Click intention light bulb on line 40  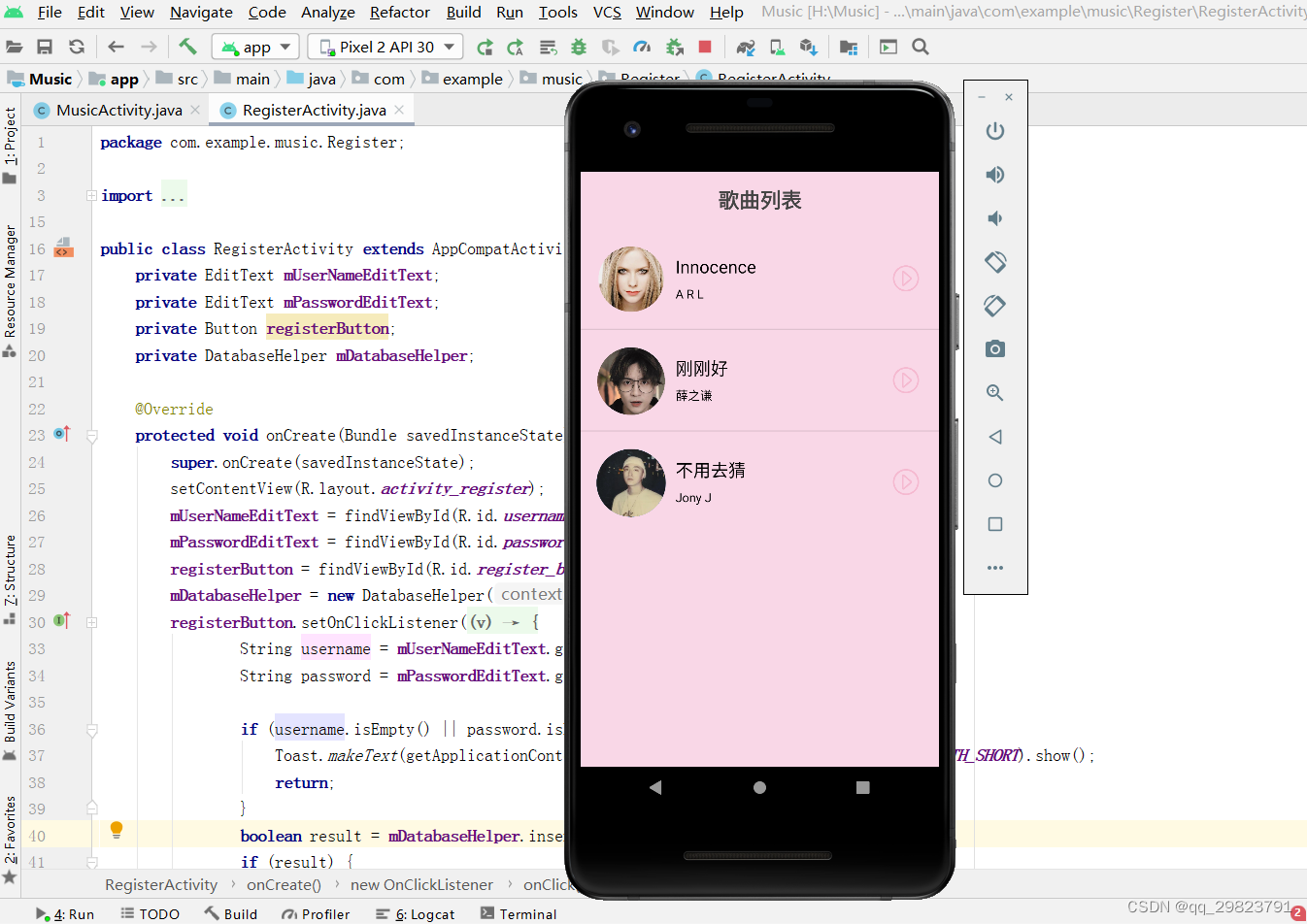(x=117, y=830)
